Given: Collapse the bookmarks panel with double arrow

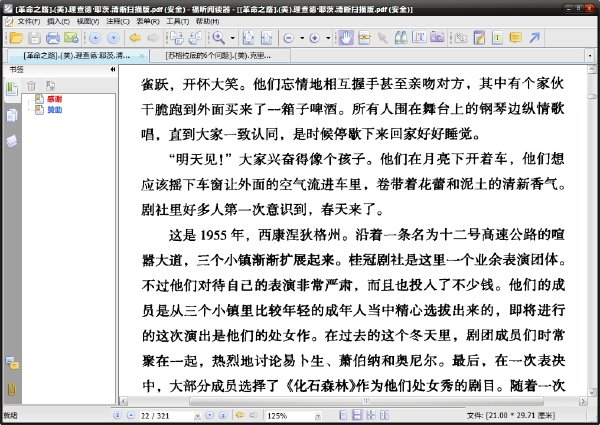Looking at the screenshot, I should 112,69.
